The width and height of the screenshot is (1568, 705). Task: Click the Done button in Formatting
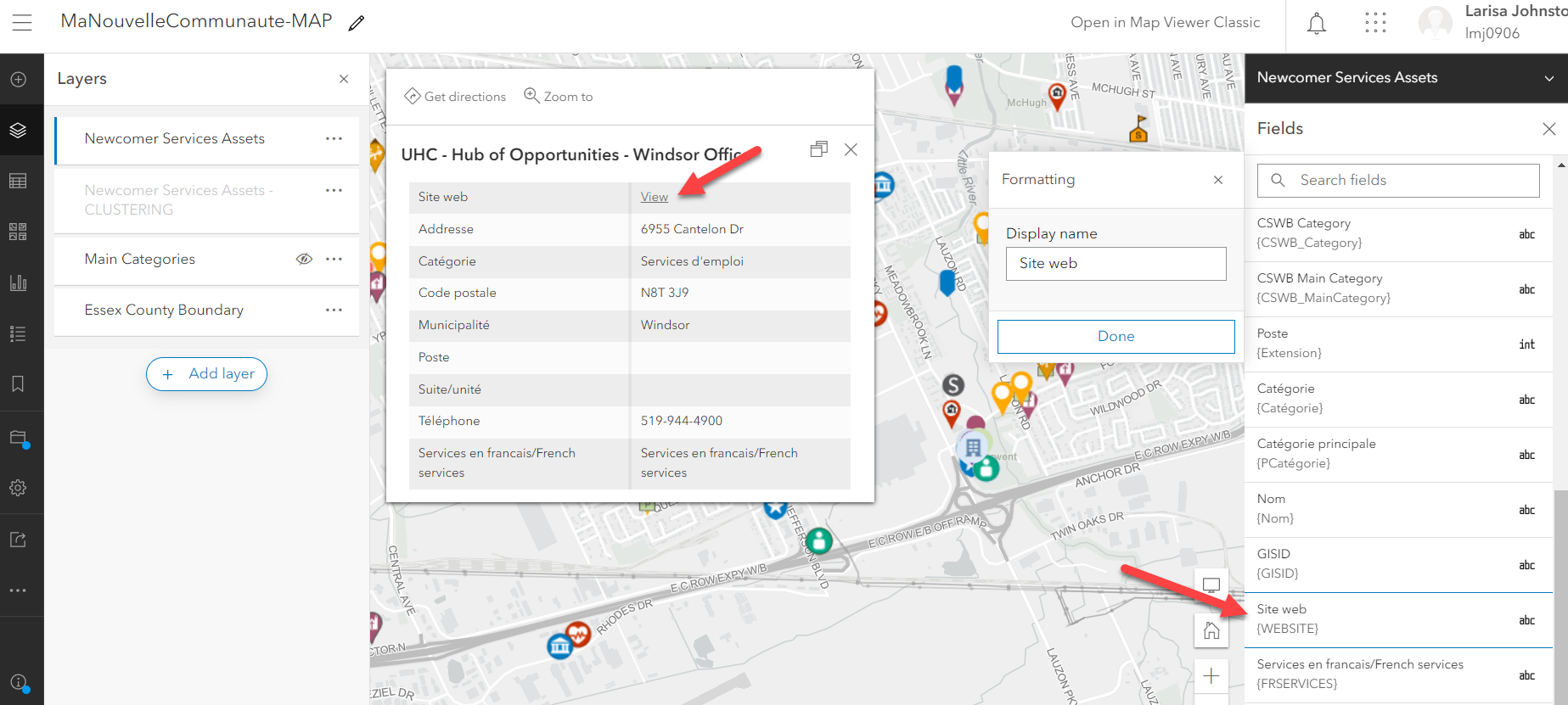(1116, 336)
